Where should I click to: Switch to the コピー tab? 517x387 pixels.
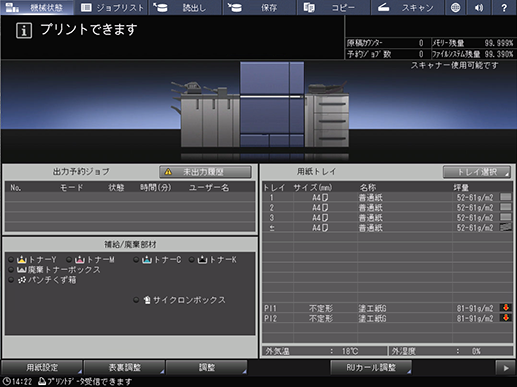(x=333, y=7)
